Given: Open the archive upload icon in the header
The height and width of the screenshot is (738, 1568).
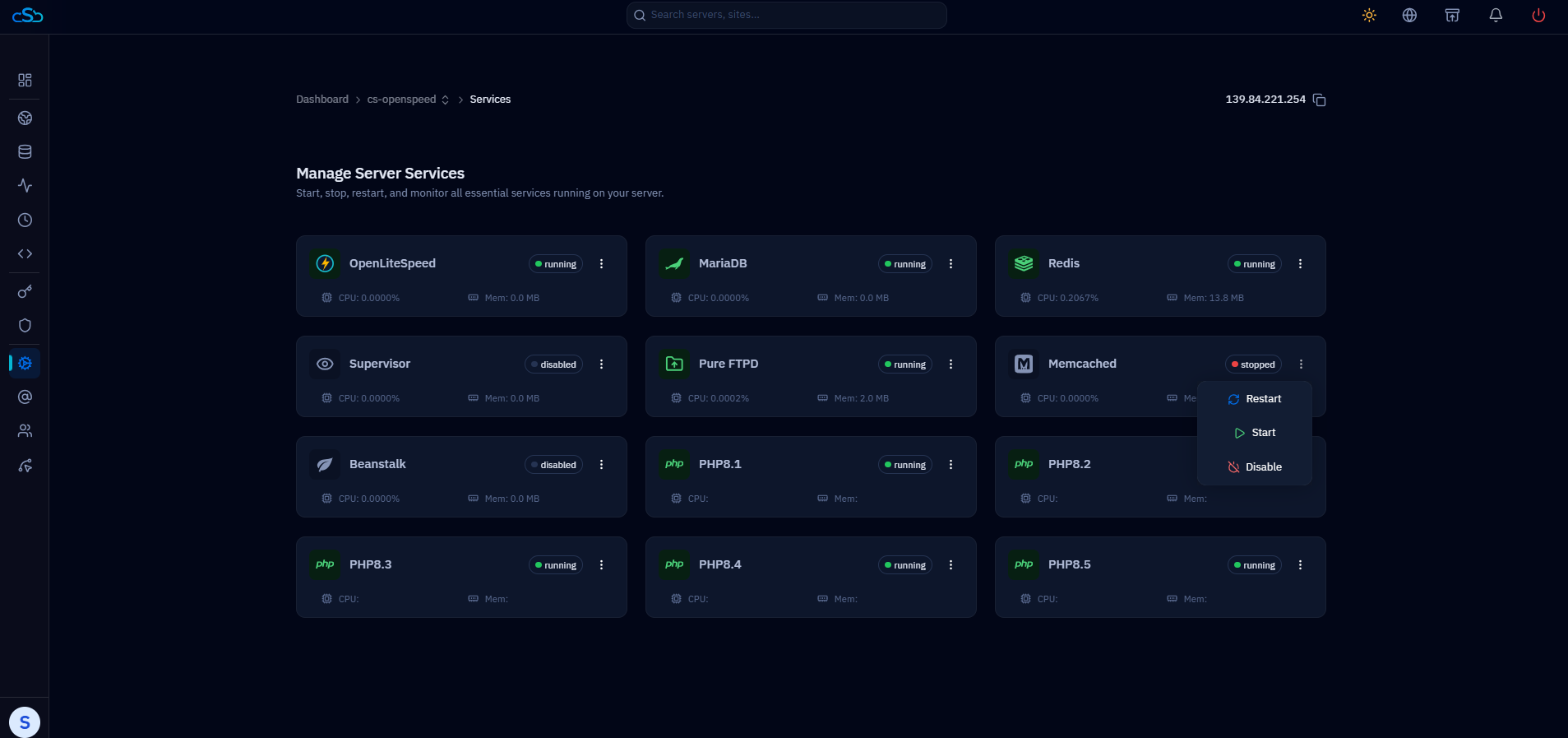Looking at the screenshot, I should 1452,16.
